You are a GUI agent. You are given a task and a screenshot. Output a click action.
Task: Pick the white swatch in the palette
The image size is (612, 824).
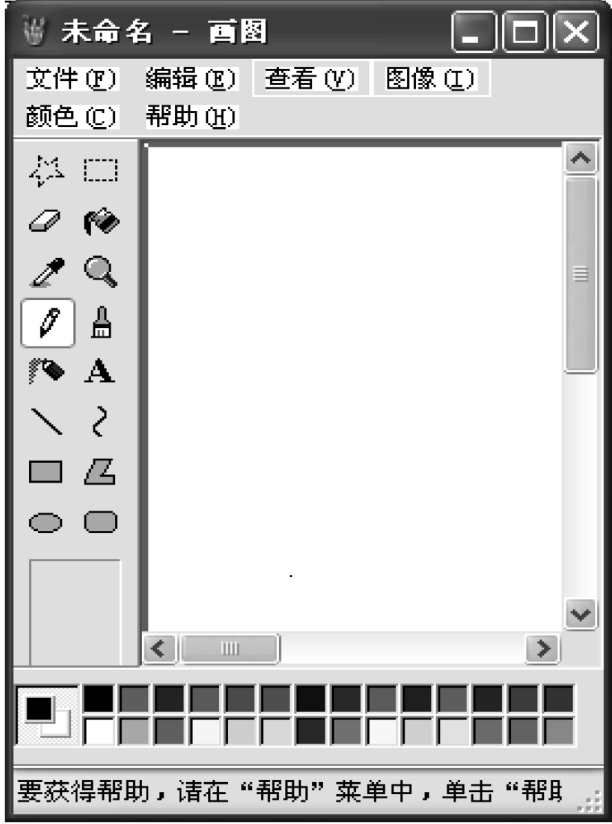(98, 732)
